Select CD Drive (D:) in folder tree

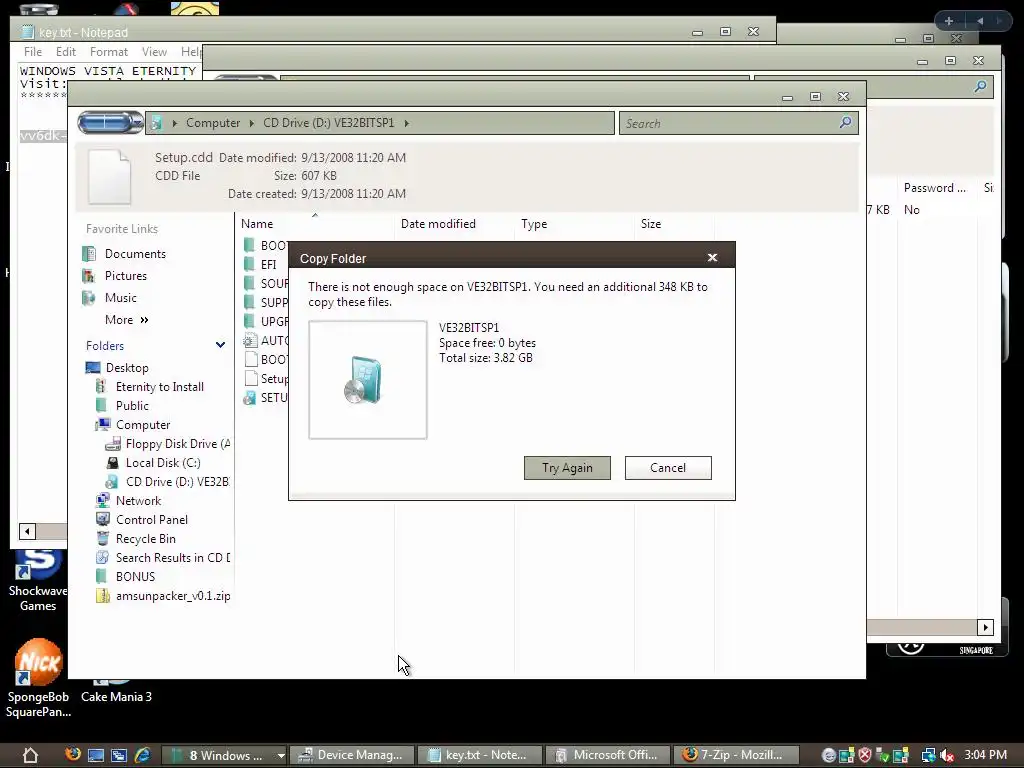tap(177, 481)
